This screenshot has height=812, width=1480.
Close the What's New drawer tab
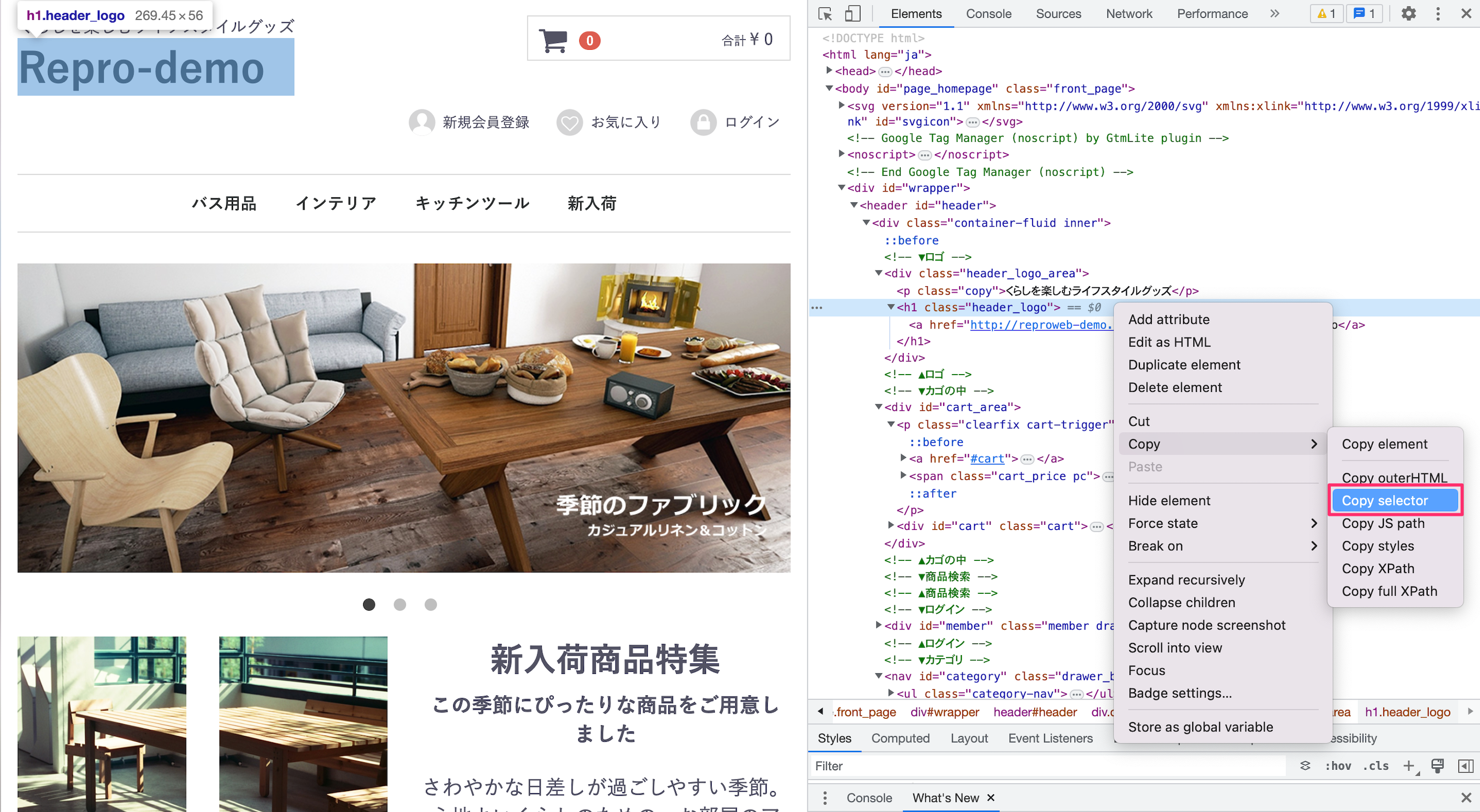pyautogui.click(x=991, y=798)
